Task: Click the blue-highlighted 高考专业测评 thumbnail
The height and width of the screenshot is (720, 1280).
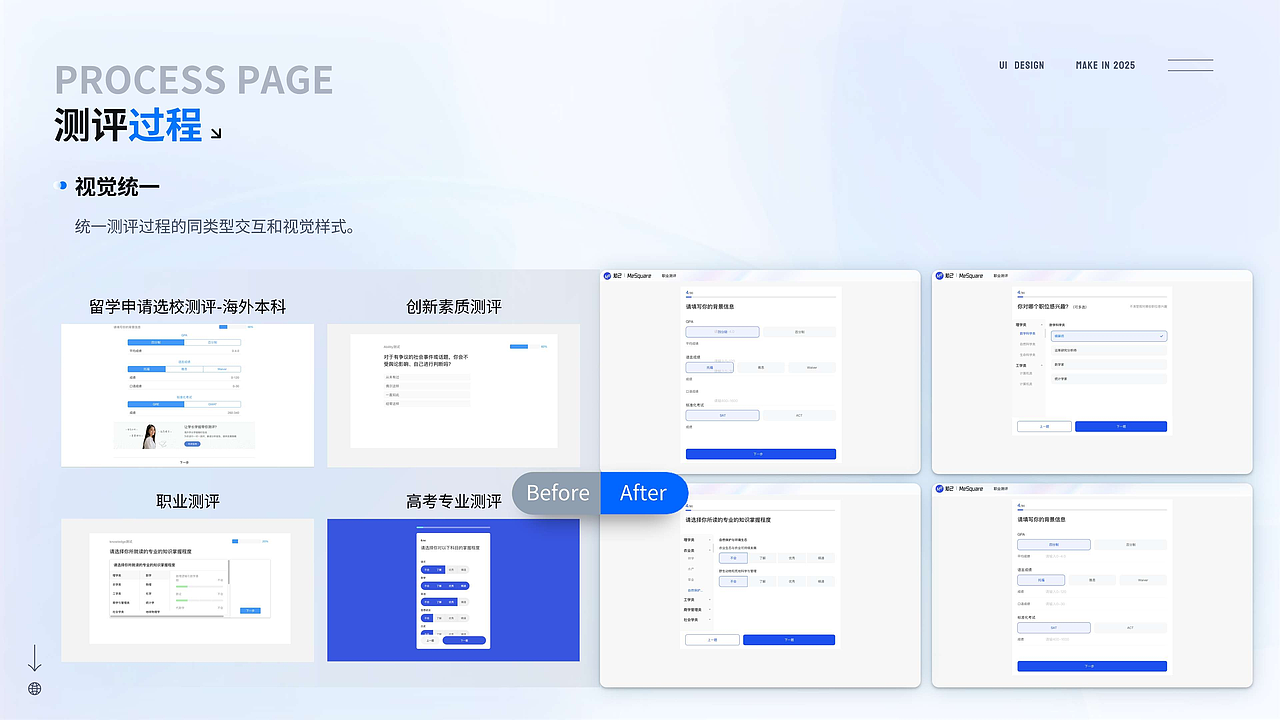Action: (x=453, y=590)
